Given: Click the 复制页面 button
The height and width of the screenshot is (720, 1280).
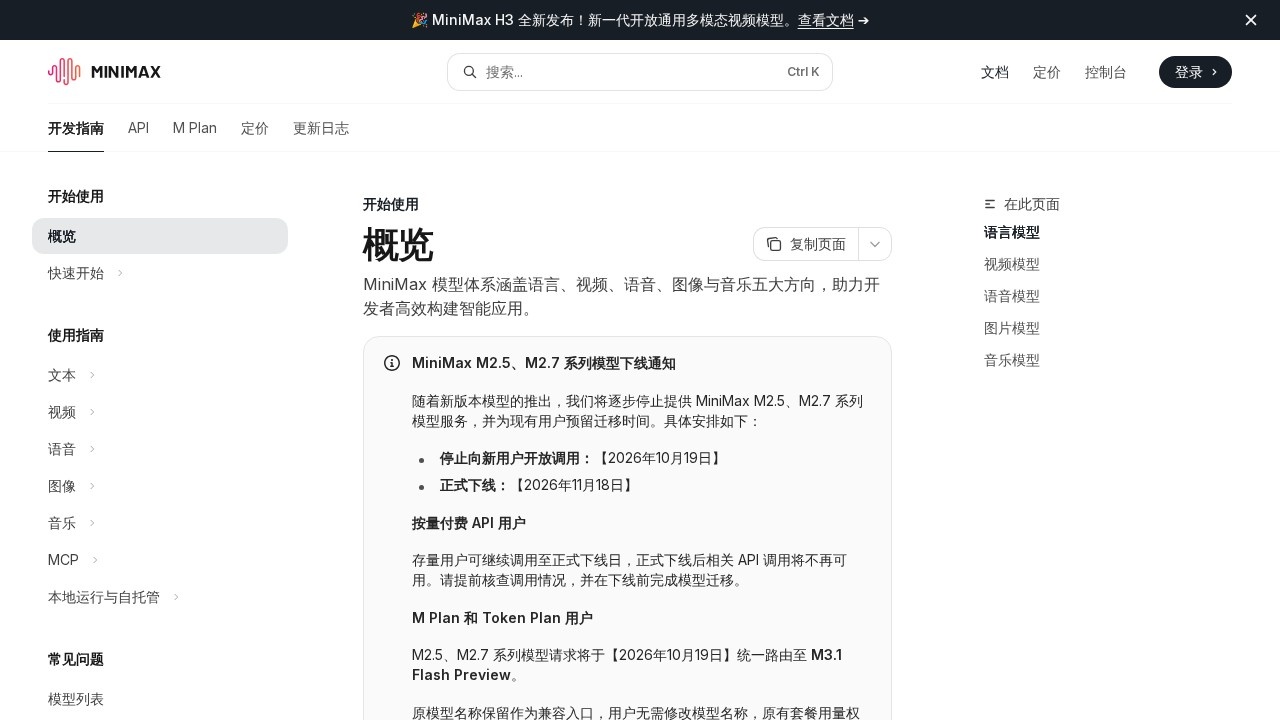Looking at the screenshot, I should (x=806, y=244).
